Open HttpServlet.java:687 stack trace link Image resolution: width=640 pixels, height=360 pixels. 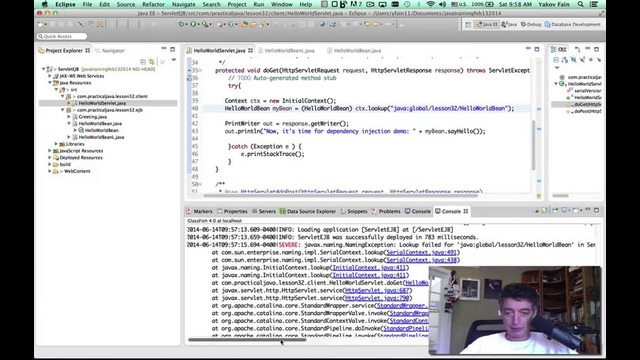(x=376, y=291)
